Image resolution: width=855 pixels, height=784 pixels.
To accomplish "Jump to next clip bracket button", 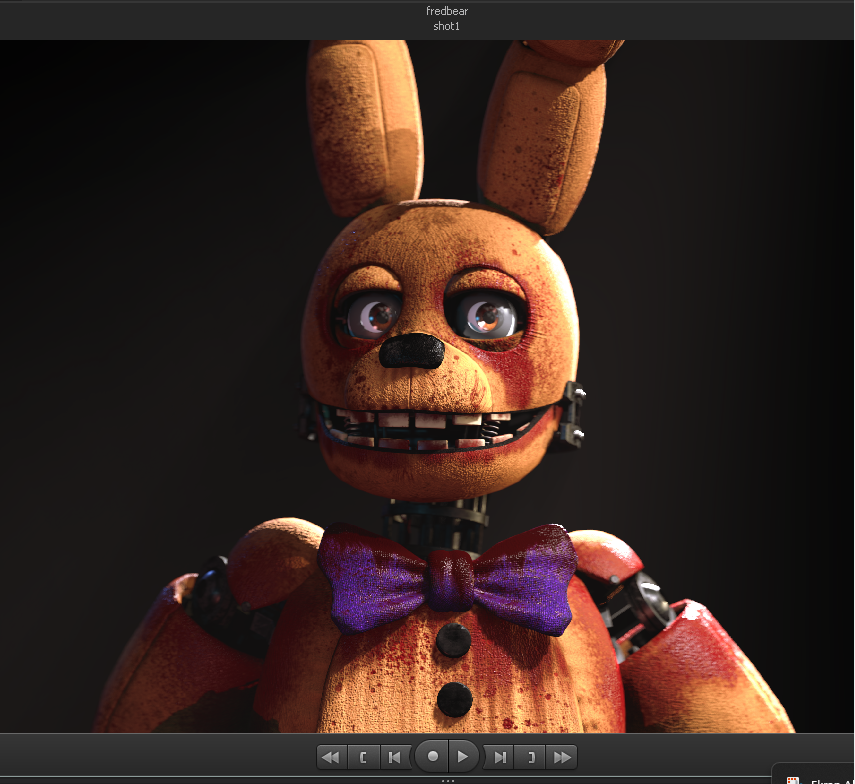I will [531, 757].
